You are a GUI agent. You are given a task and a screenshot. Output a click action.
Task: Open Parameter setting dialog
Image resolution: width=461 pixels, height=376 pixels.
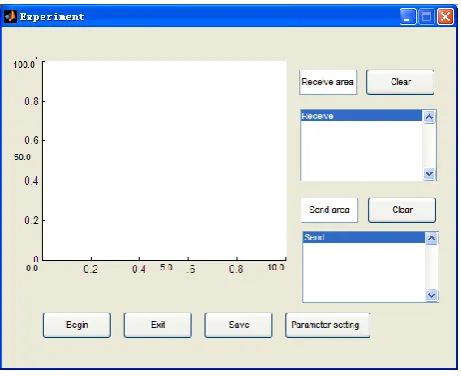pos(328,325)
